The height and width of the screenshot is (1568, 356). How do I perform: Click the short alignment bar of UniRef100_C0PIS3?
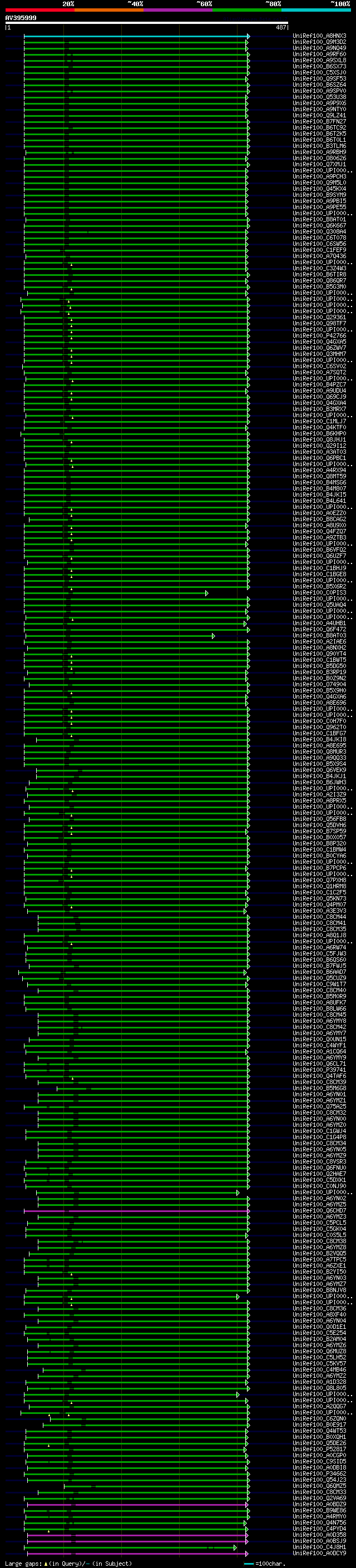(116, 593)
